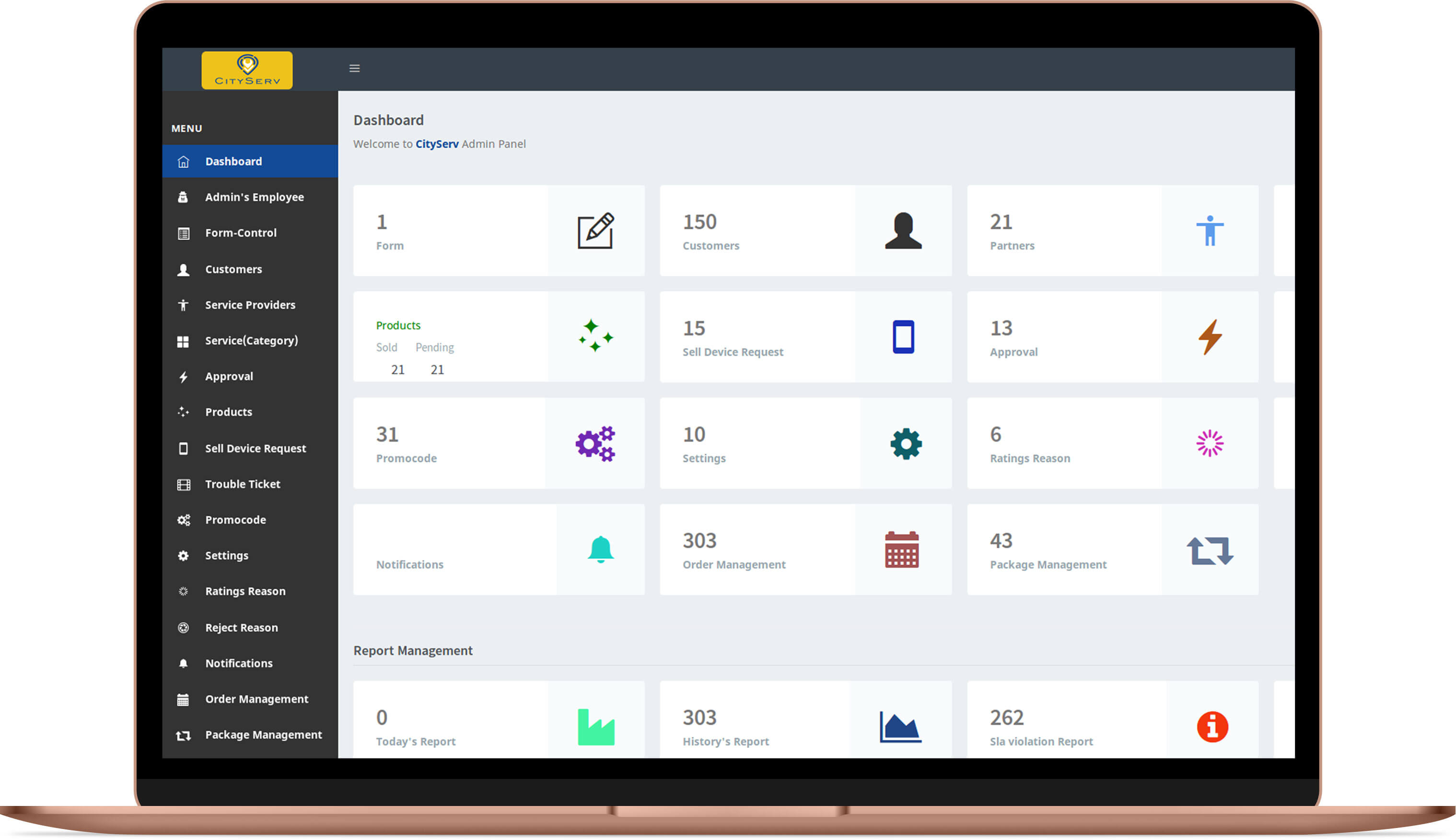Image resolution: width=1456 pixels, height=840 pixels.
Task: Click the "Sold" label in Products card
Action: click(386, 348)
